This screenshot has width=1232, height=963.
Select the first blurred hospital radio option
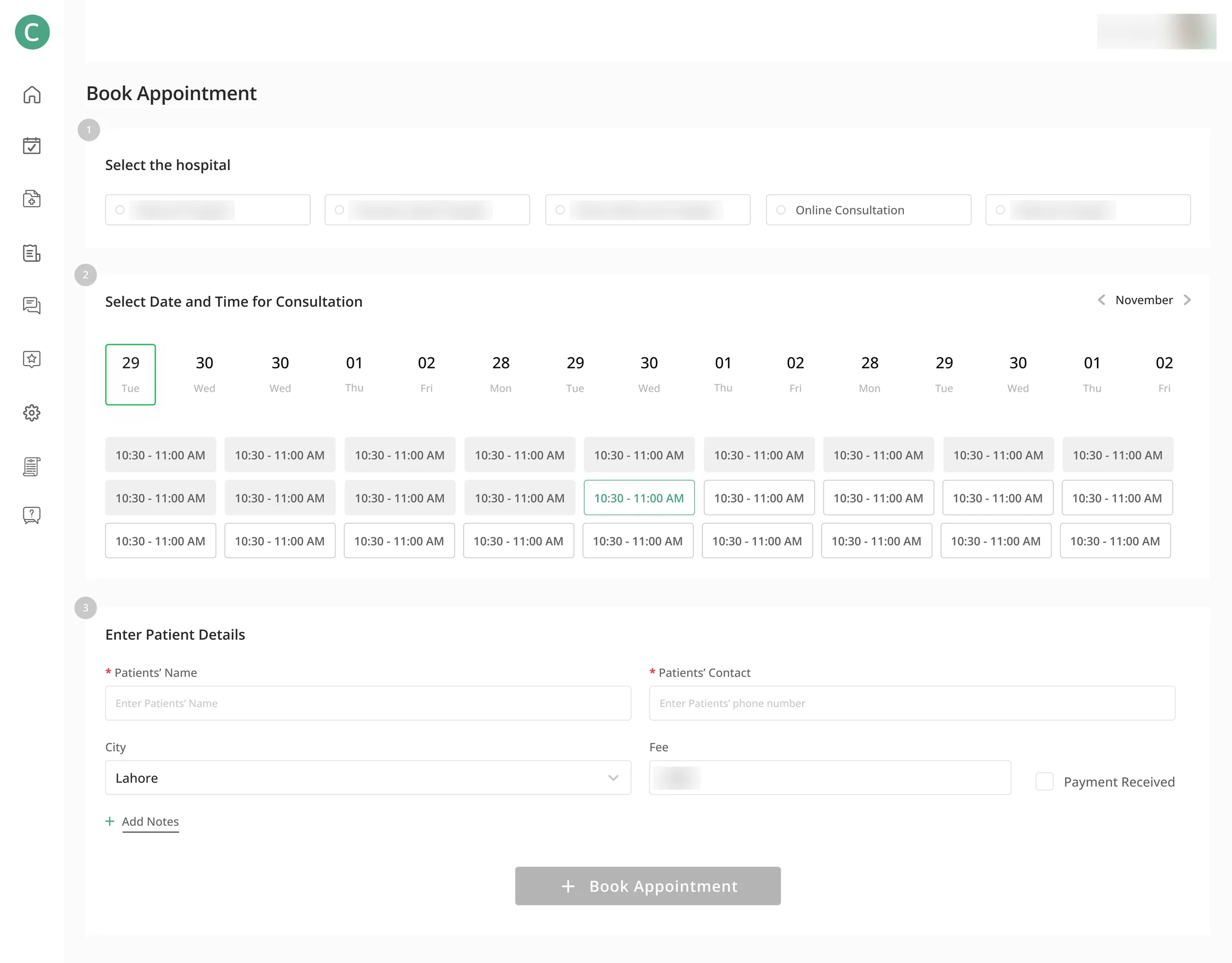[x=120, y=210]
